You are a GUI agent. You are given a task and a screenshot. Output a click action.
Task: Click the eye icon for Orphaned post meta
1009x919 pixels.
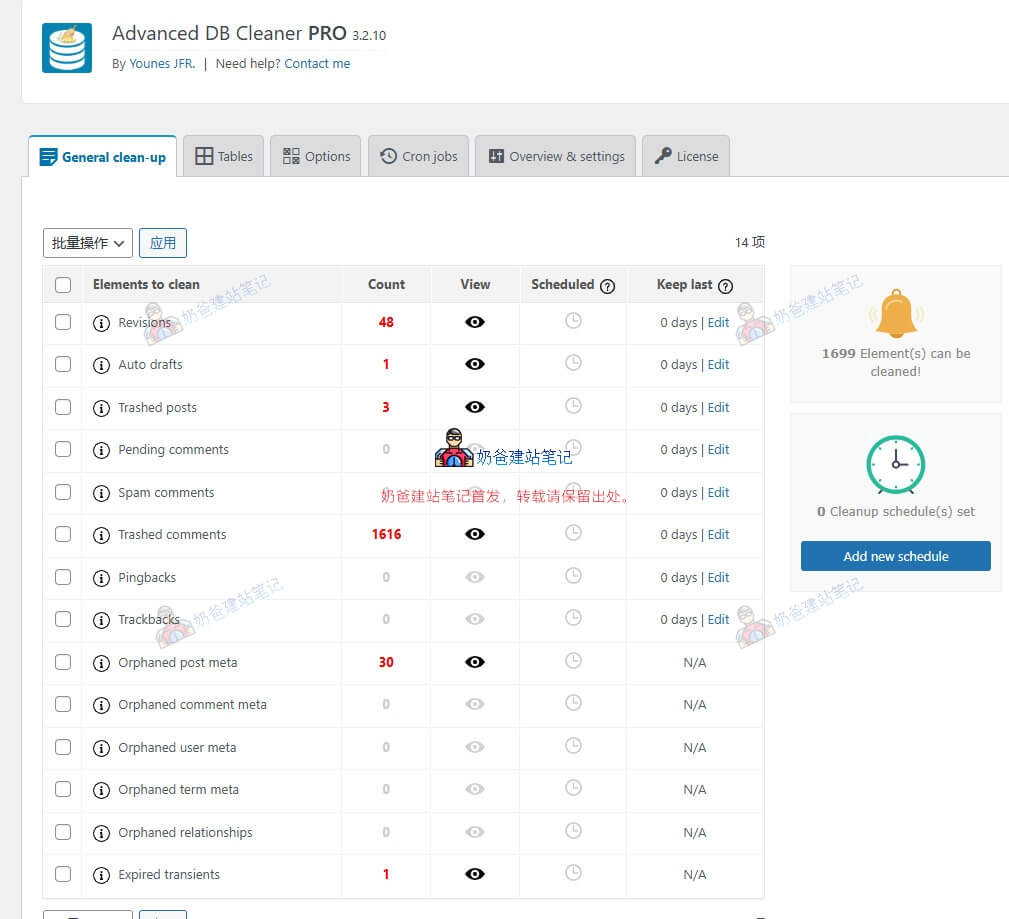pyautogui.click(x=475, y=662)
